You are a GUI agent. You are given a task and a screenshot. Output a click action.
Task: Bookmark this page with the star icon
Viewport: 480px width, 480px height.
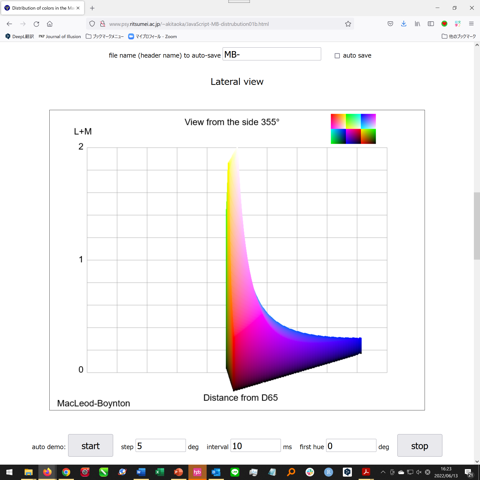pos(348,24)
